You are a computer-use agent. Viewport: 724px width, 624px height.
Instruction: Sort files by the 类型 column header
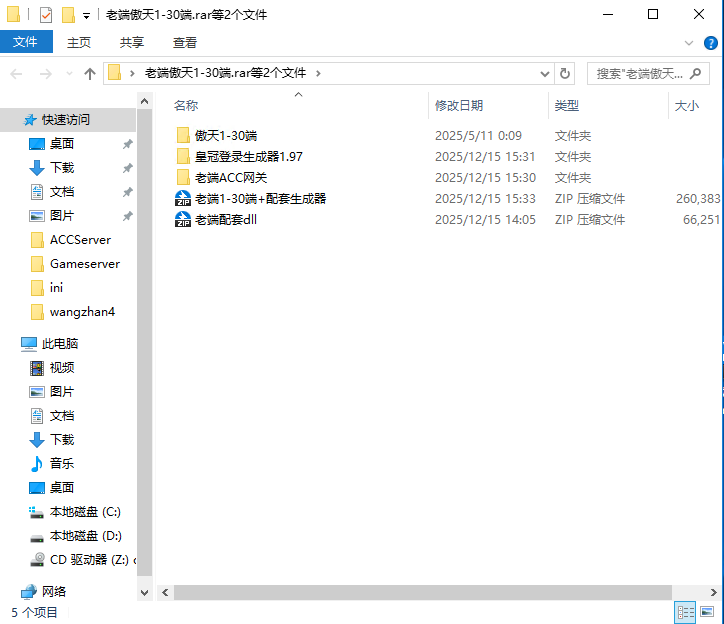pos(567,105)
